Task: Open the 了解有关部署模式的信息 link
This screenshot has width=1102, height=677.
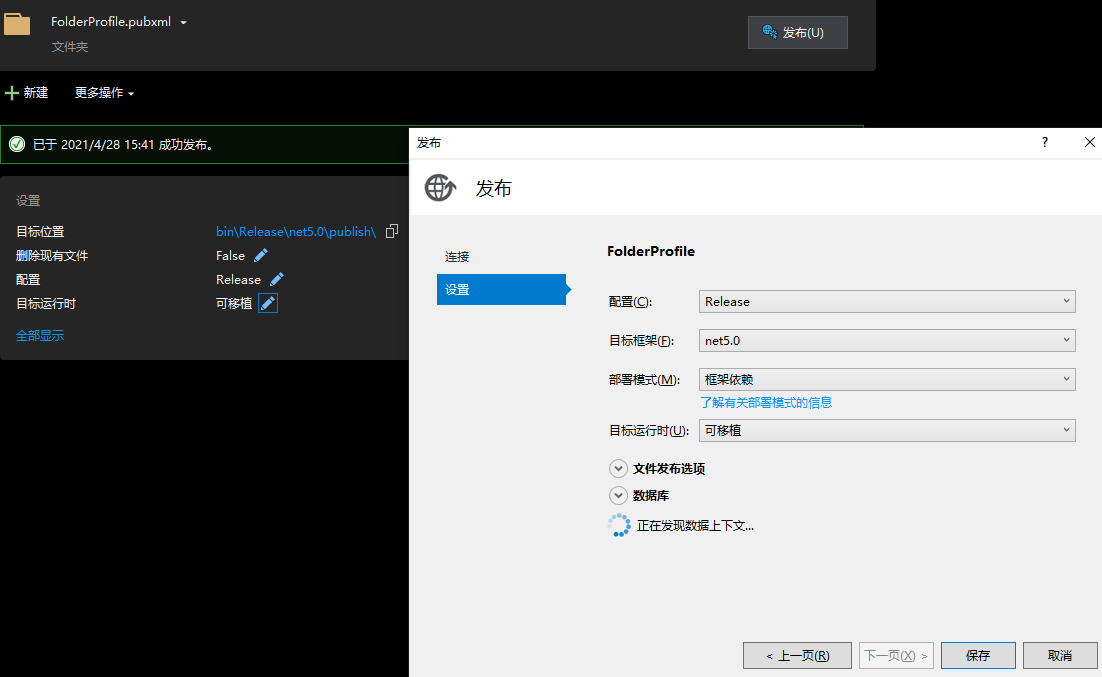Action: 766,402
